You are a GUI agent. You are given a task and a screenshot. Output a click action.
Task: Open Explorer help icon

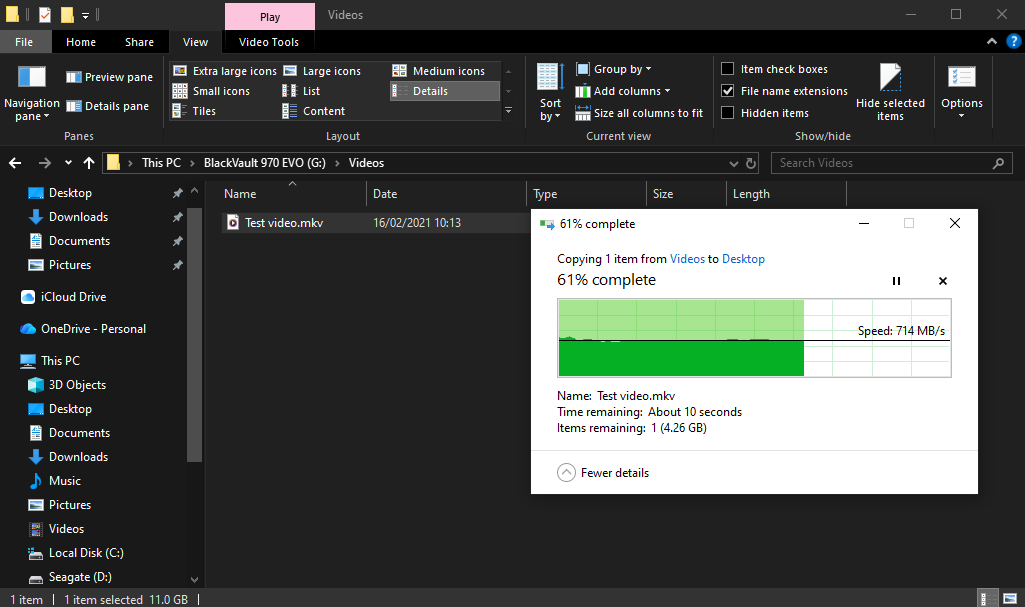[1013, 41]
